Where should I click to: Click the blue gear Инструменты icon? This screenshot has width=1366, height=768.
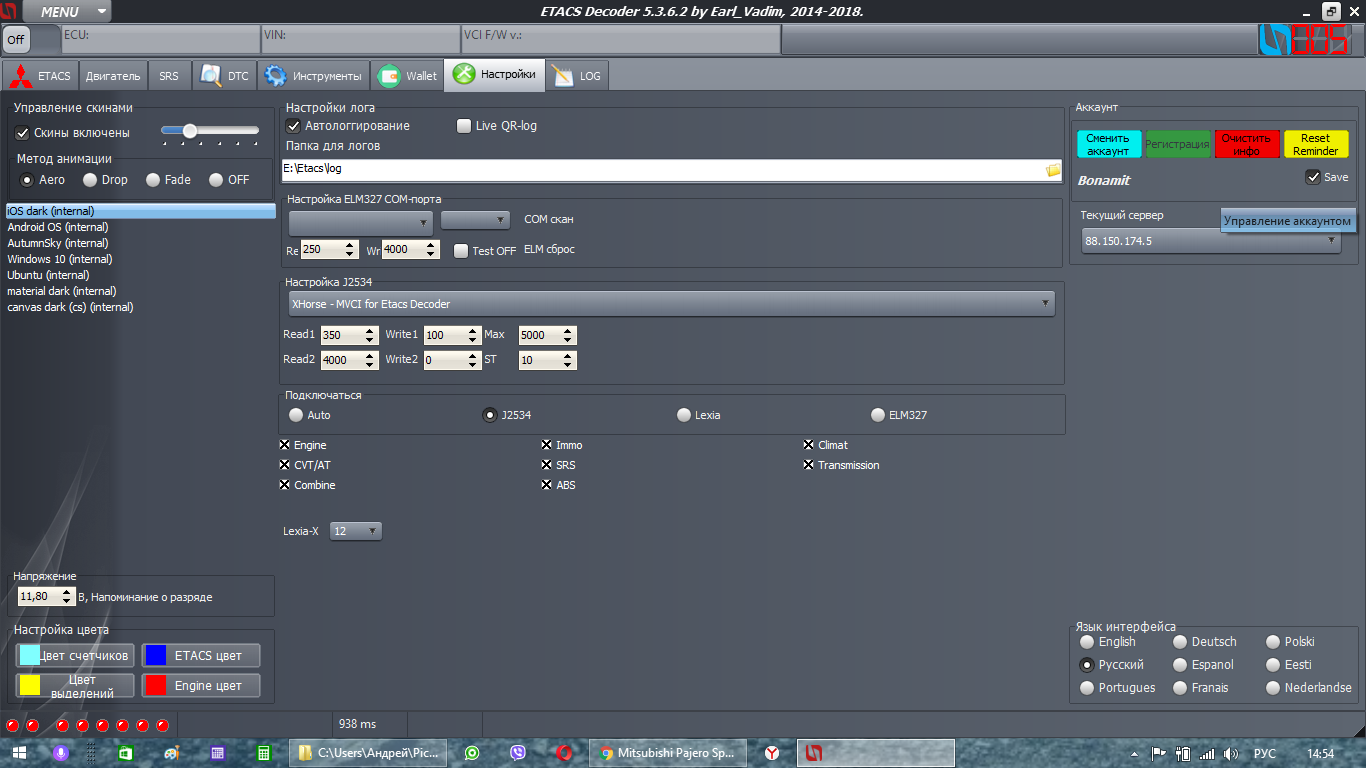[274, 76]
